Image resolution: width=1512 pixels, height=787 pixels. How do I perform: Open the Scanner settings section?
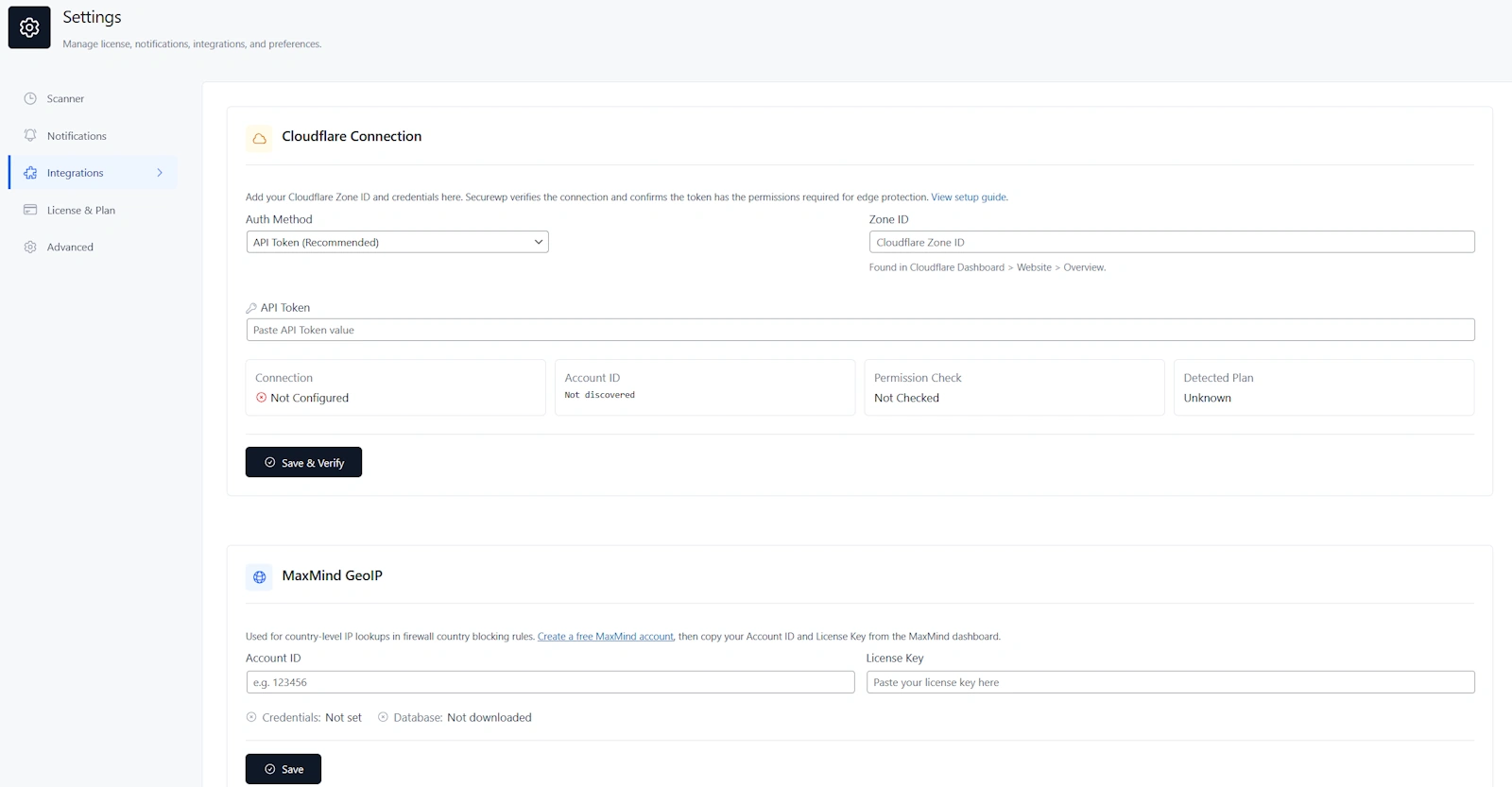(x=93, y=98)
